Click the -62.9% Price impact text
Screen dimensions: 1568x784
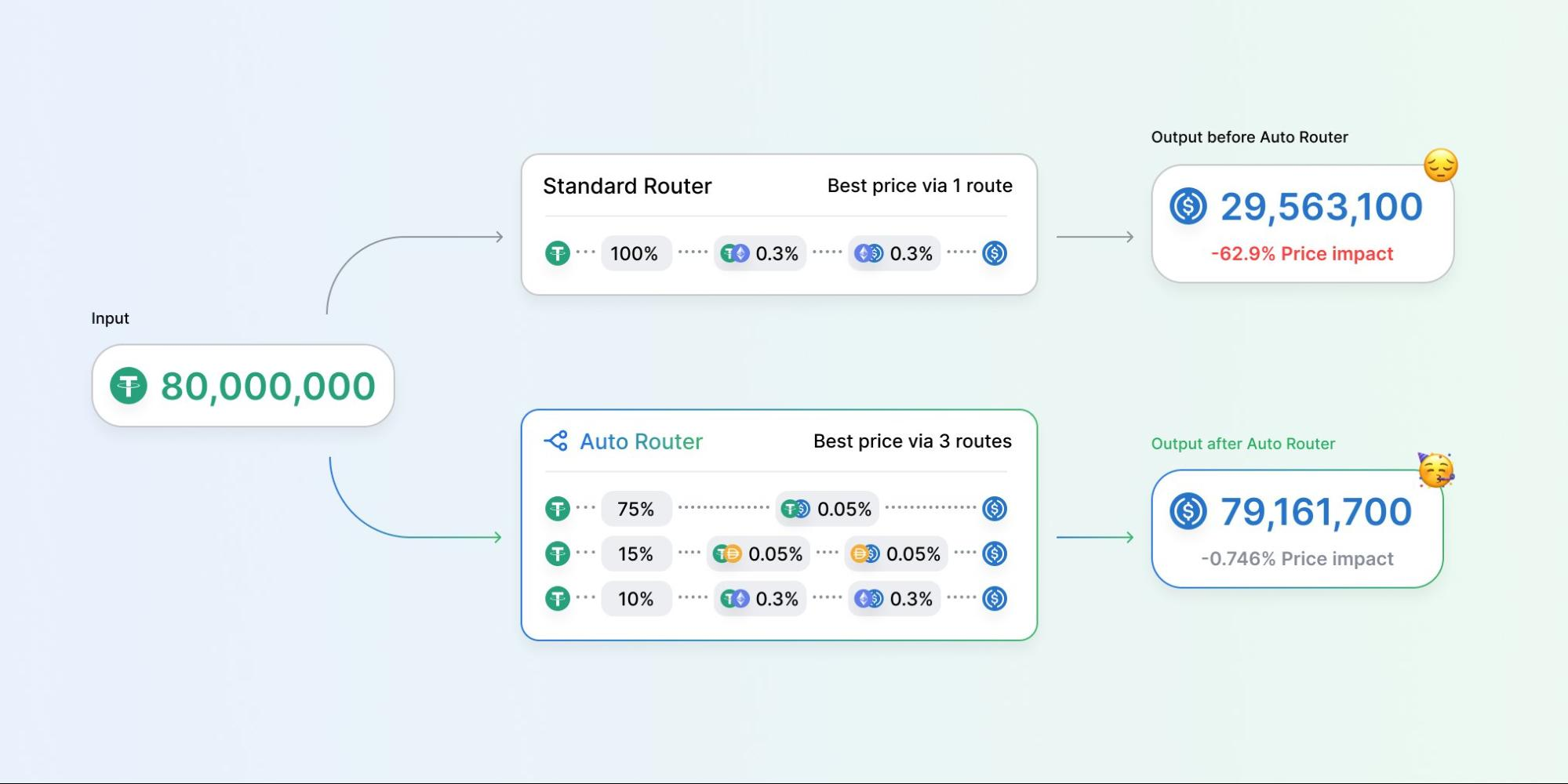coord(1302,253)
